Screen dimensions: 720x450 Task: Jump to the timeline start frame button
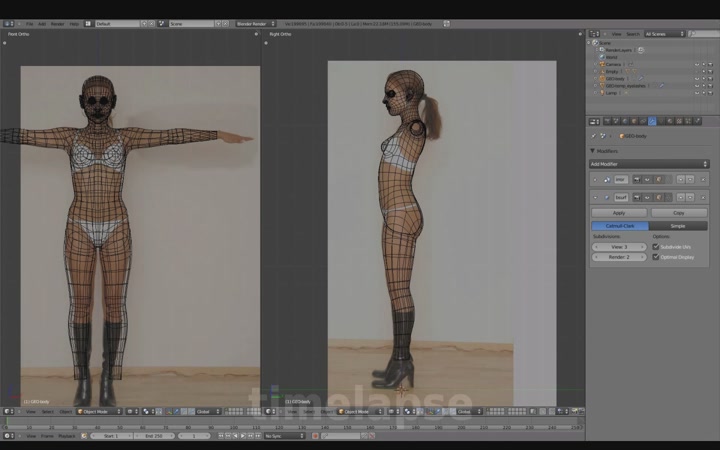coord(221,436)
